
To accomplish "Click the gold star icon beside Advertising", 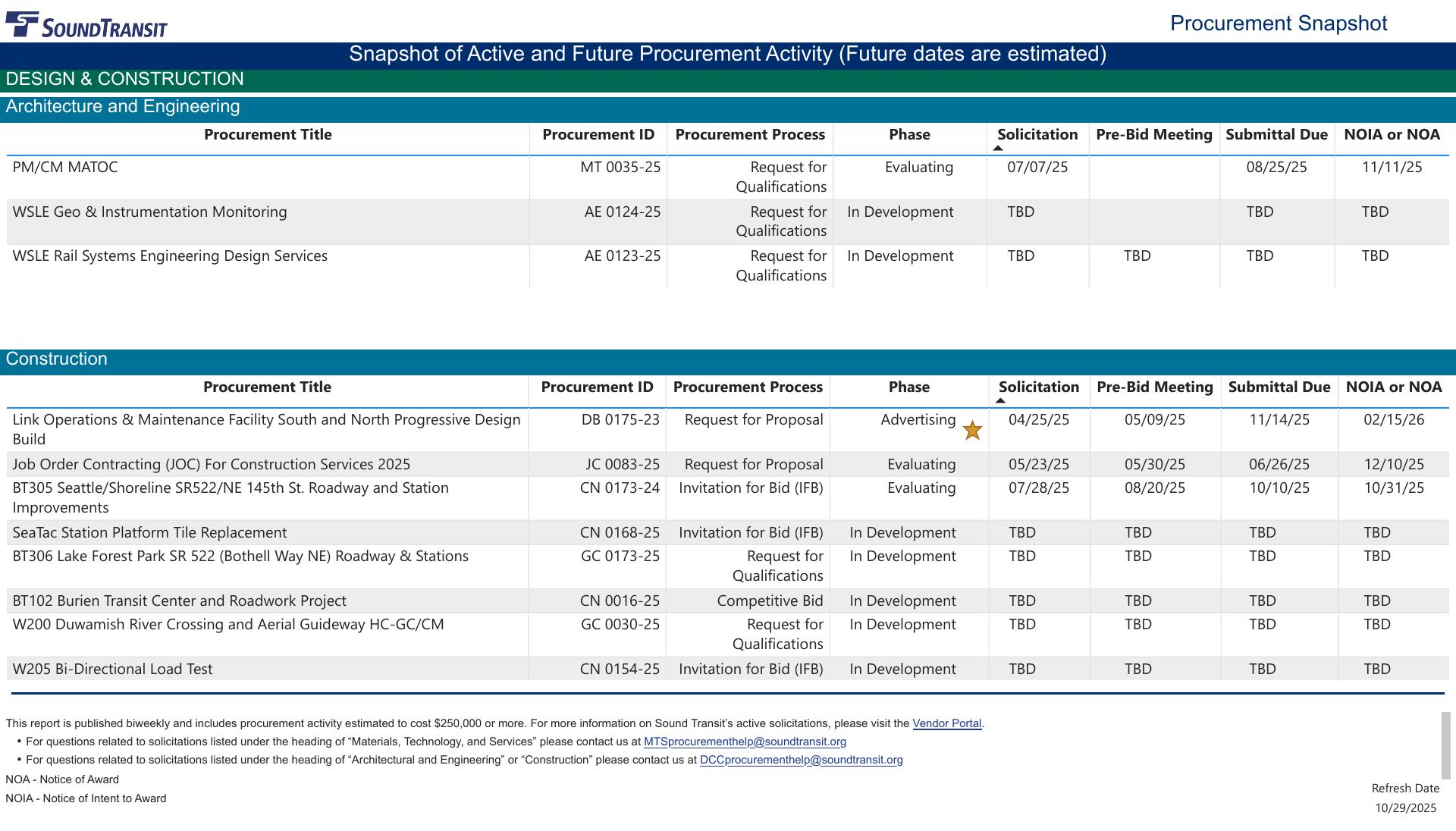I will click(x=972, y=431).
